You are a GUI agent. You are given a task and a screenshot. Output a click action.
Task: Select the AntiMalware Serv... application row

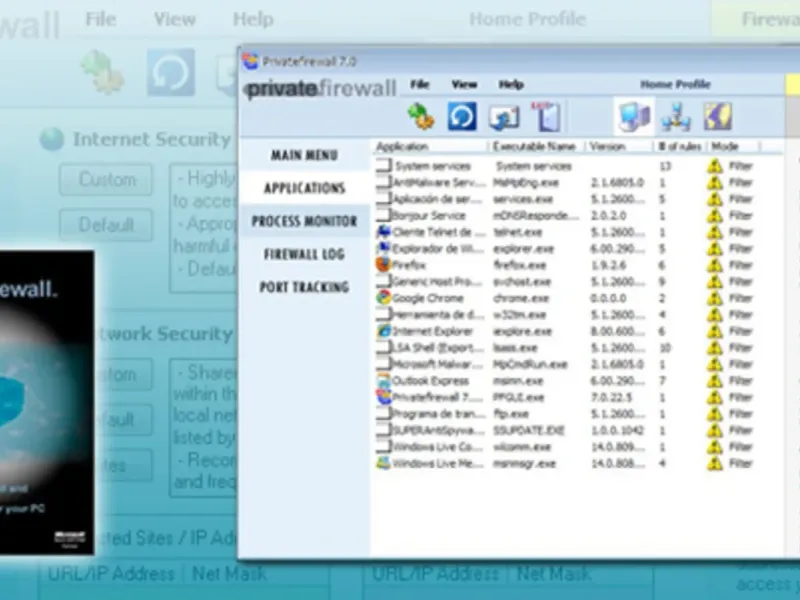tap(566, 182)
